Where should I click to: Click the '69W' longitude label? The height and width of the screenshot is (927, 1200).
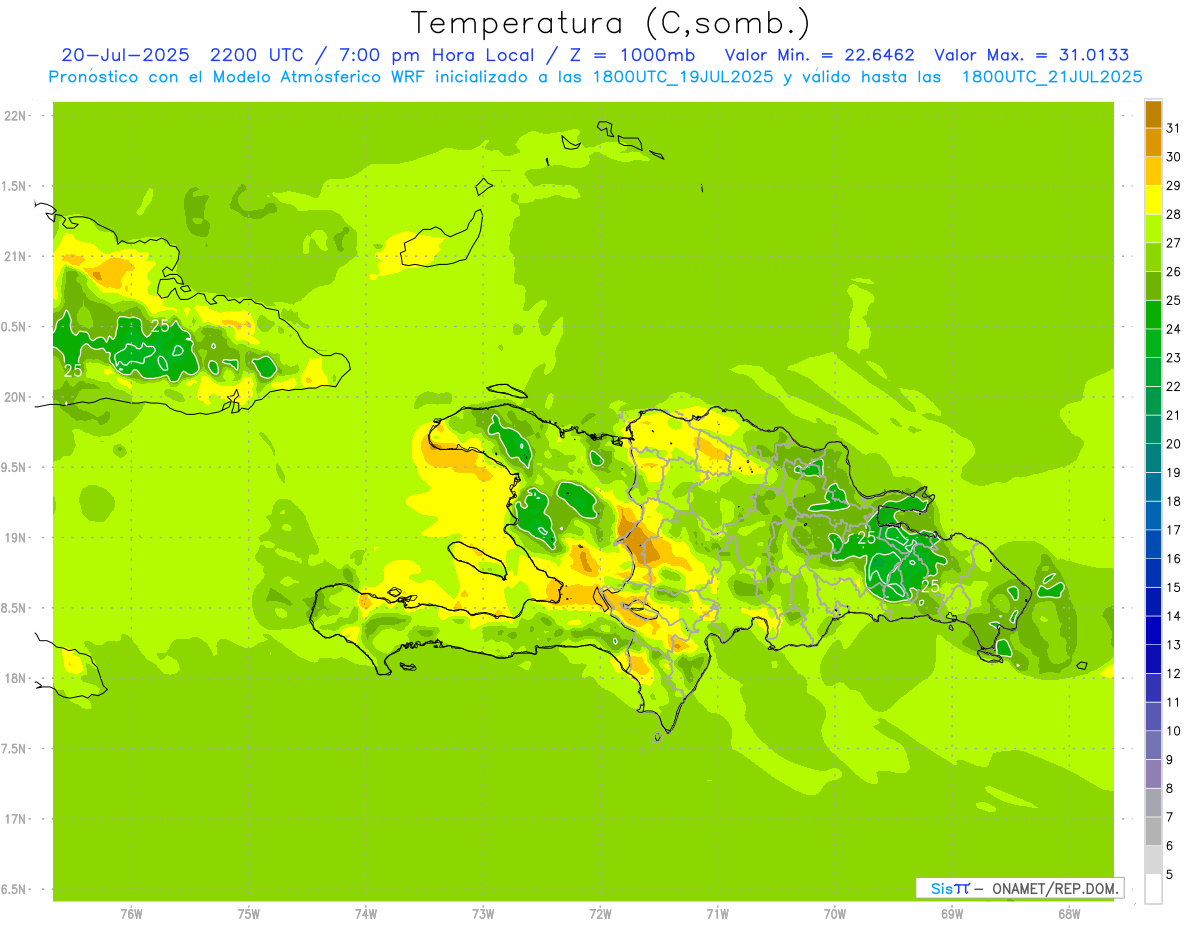coord(952,913)
